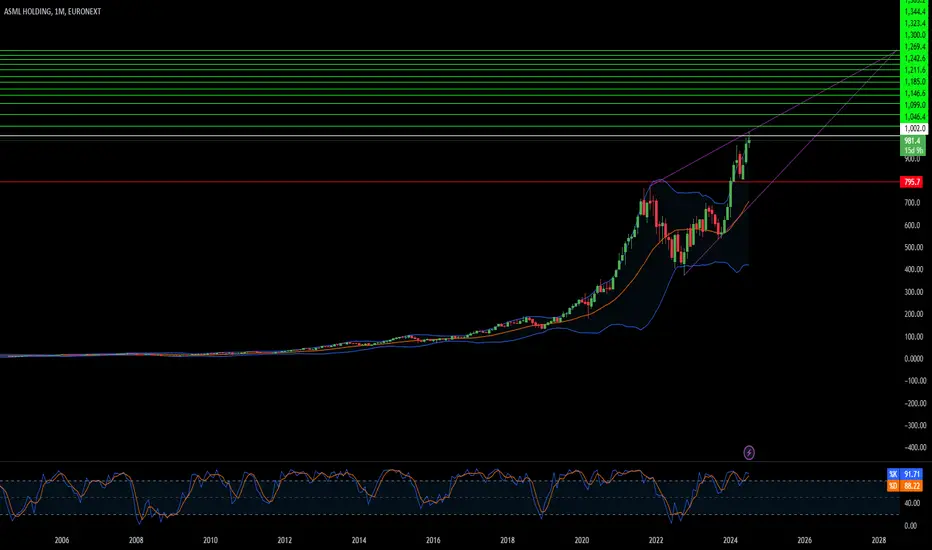Click the orange %D 88.22 indicator label

pos(905,486)
